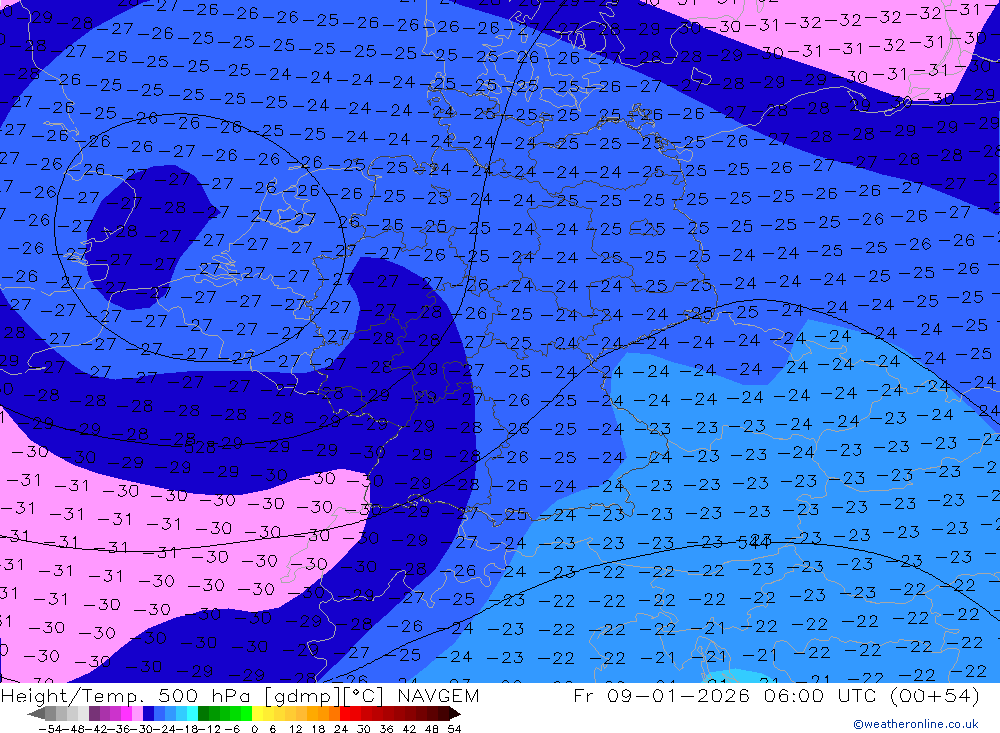Click the 528 height contour label
The height and width of the screenshot is (733, 1000).
pos(200,447)
